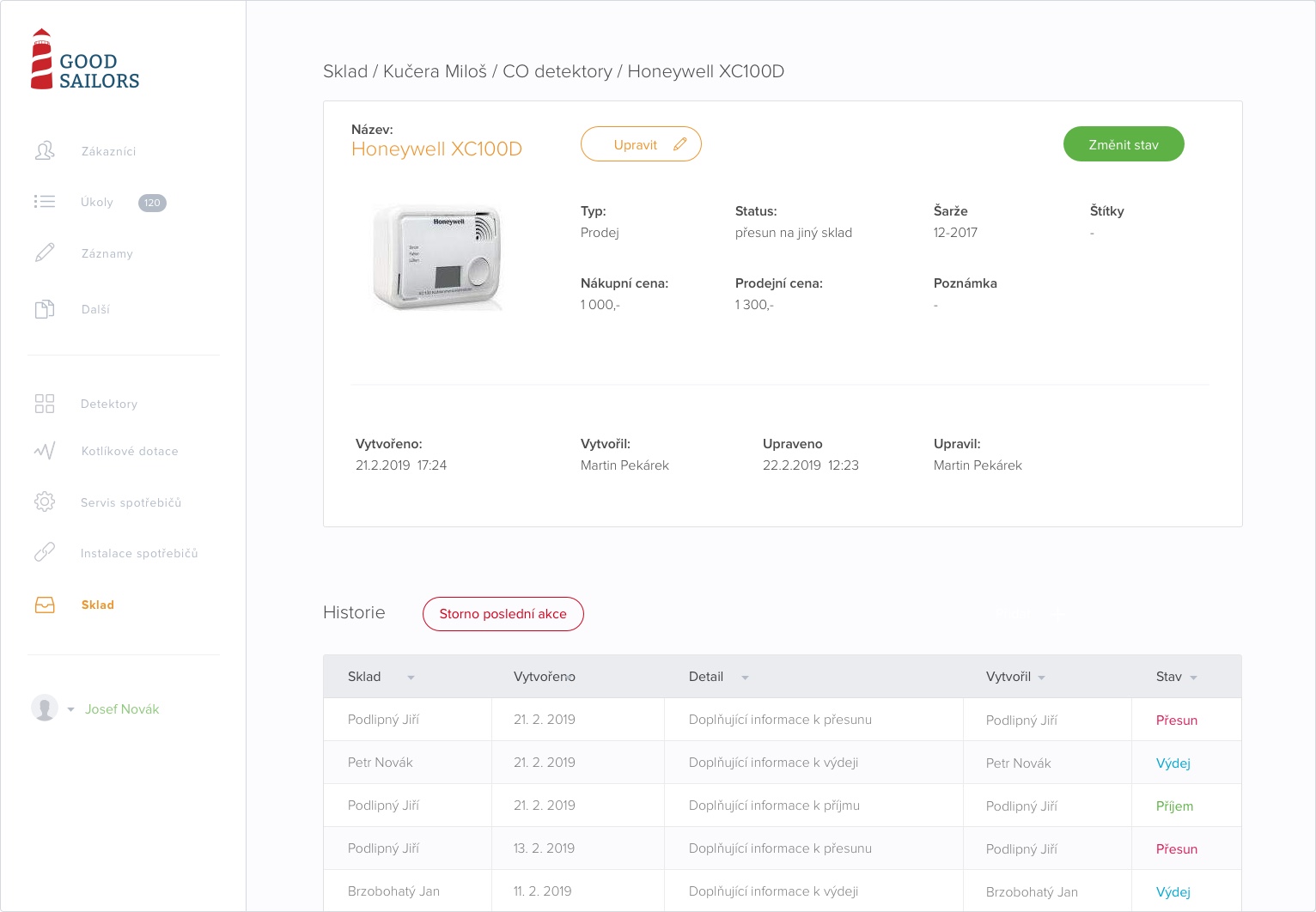Image resolution: width=1316 pixels, height=912 pixels.
Task: Open Instalace spotřebičů section
Action: tap(139, 553)
